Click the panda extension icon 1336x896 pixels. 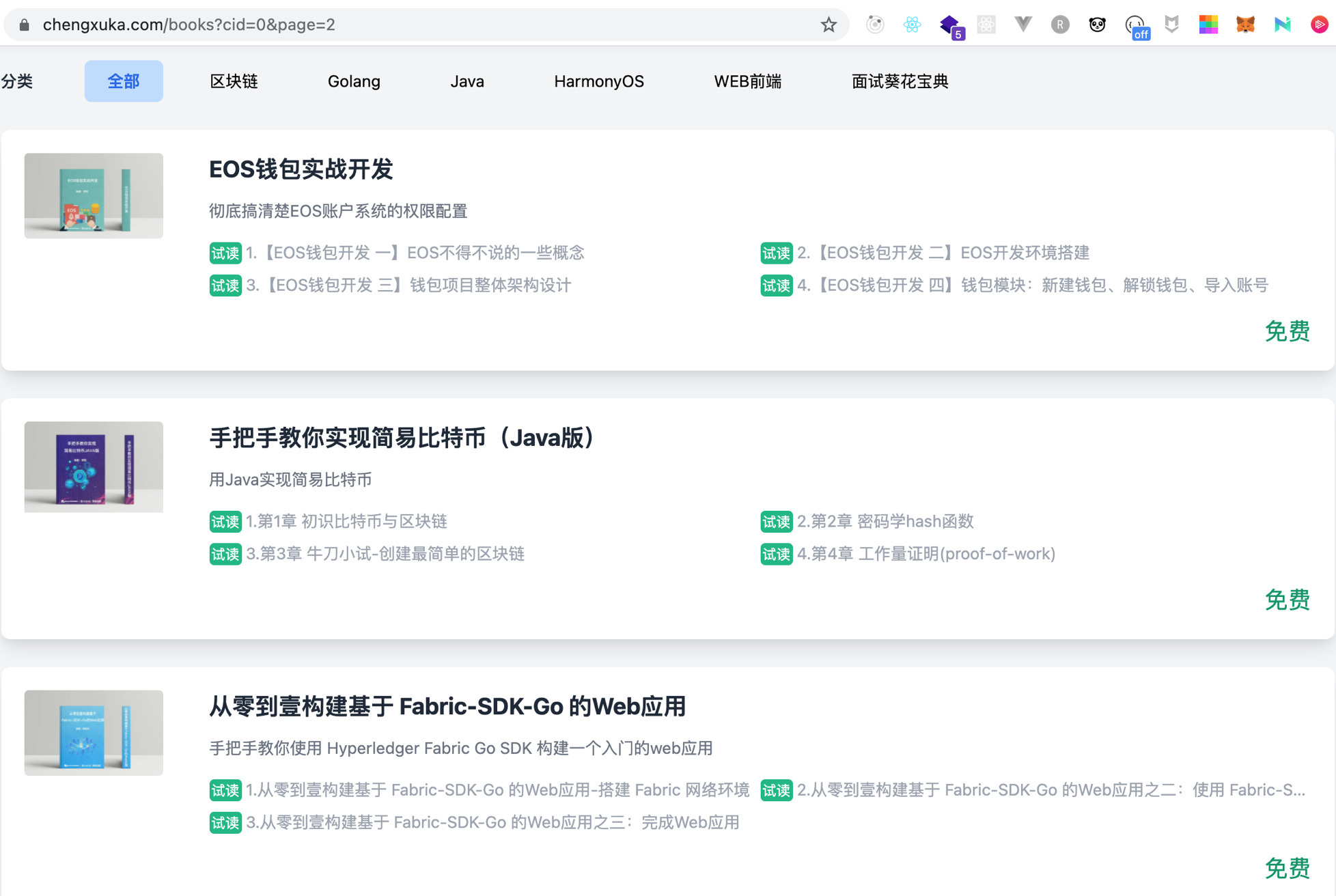(1097, 25)
